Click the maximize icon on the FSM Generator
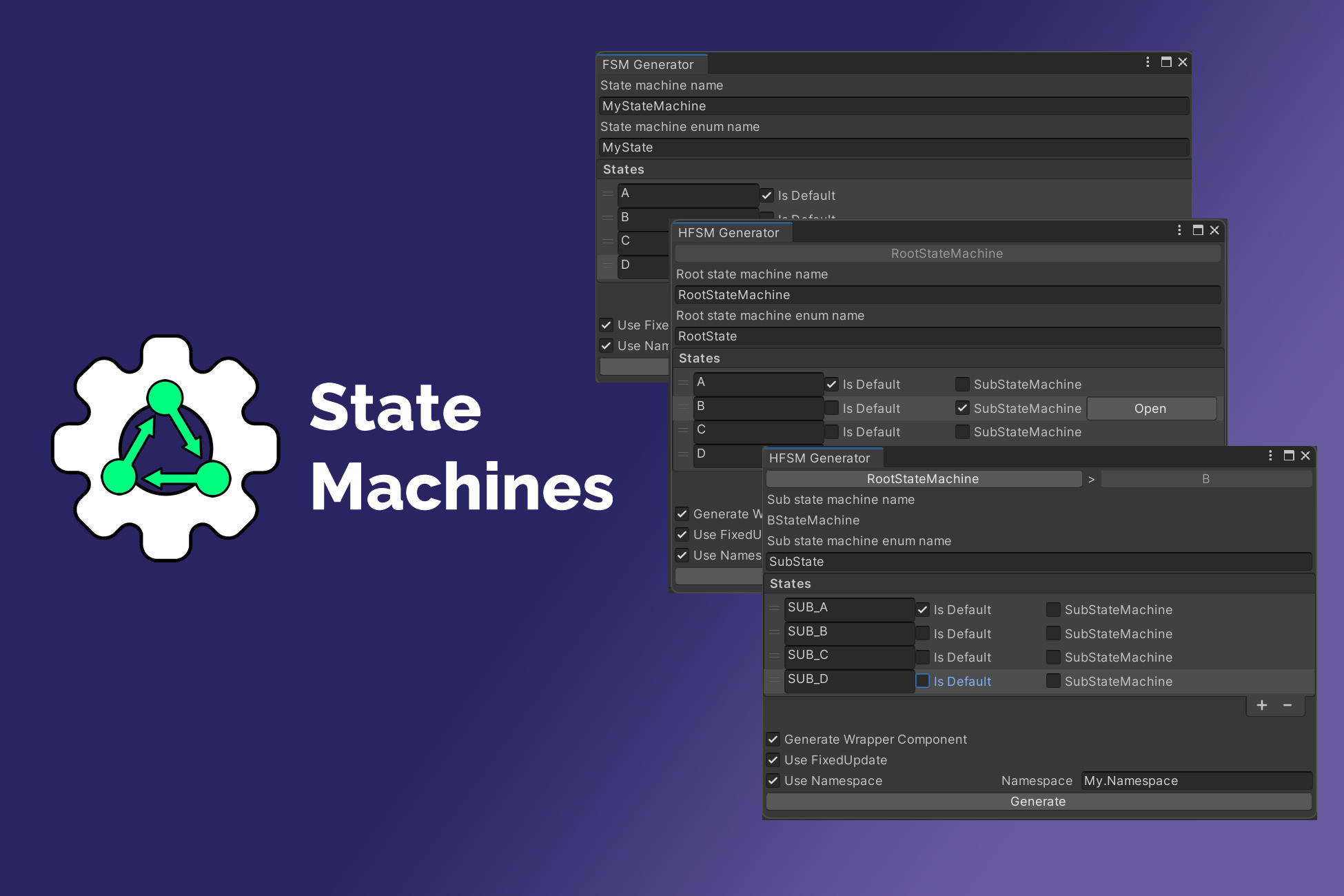 [1165, 62]
